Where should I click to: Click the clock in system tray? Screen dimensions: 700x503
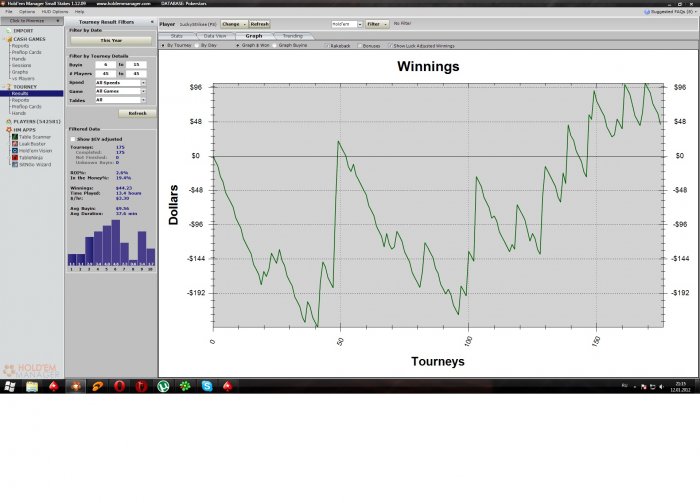click(680, 387)
